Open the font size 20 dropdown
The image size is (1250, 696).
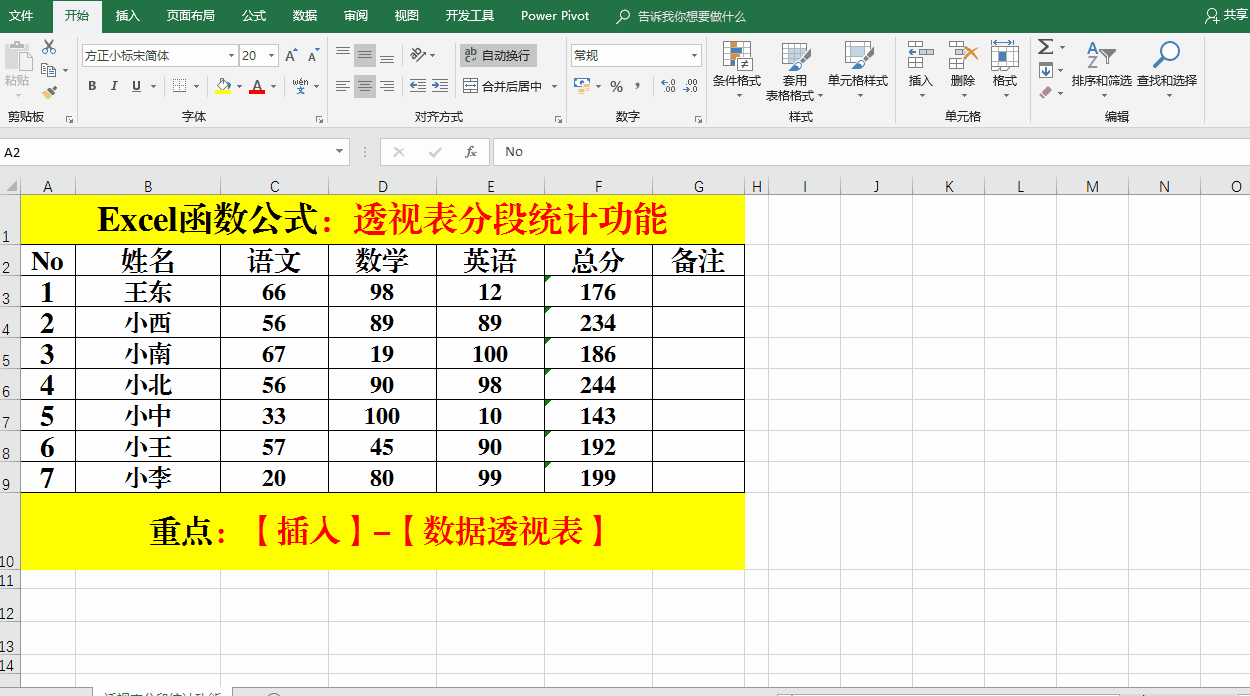point(272,56)
